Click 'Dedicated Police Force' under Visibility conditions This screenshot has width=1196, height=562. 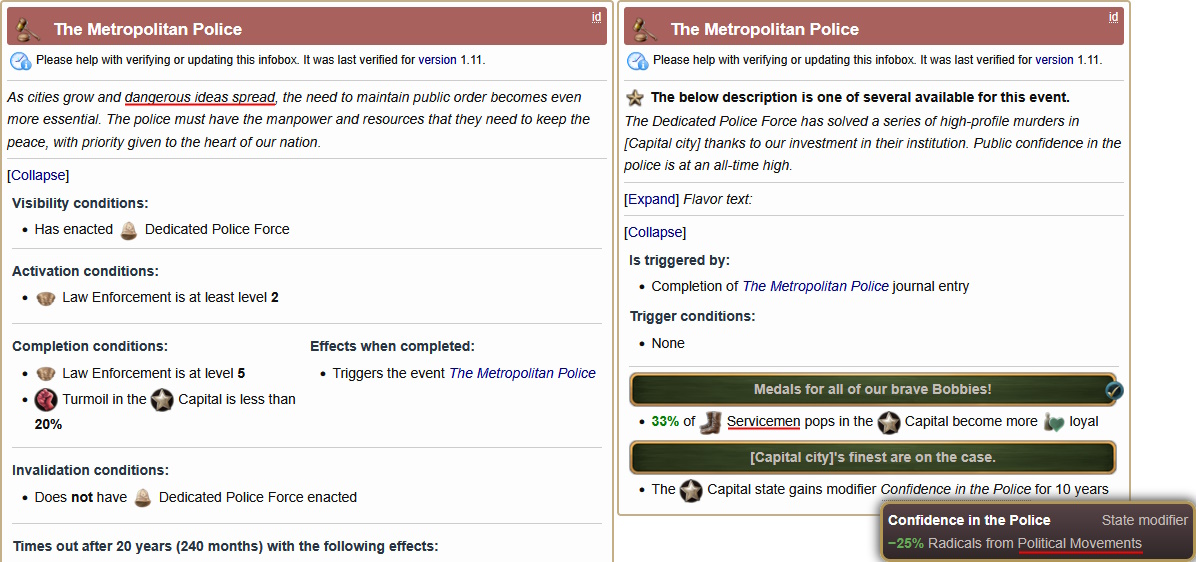pos(217,230)
